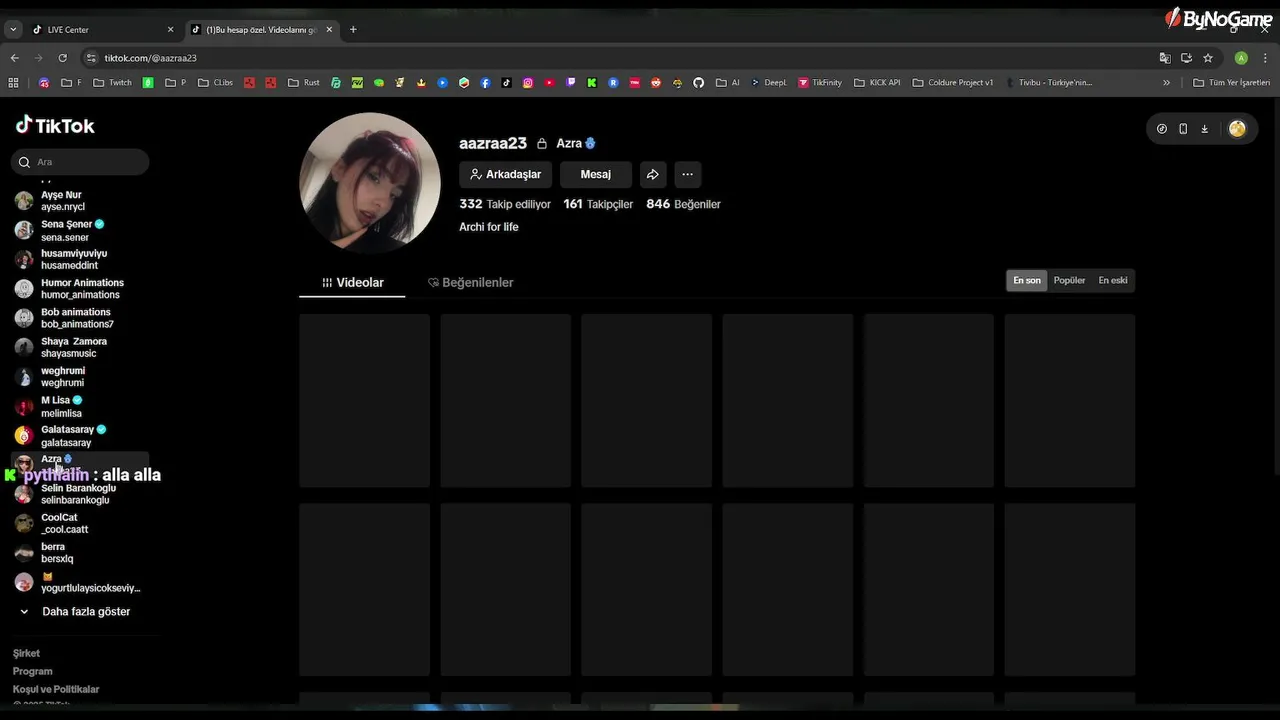The image size is (1280, 720).
Task: Click the site info icon left of URL
Action: pyautogui.click(x=91, y=58)
